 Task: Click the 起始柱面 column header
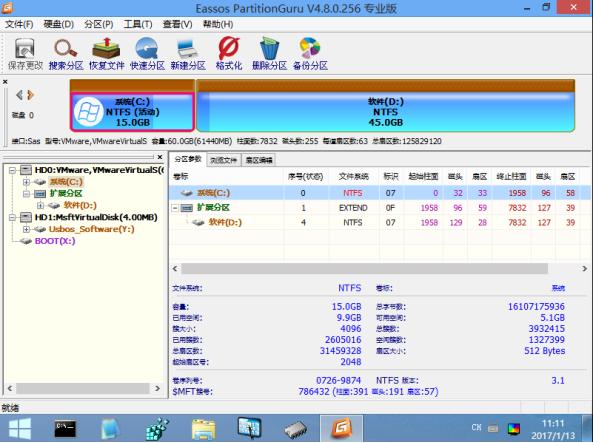point(423,176)
